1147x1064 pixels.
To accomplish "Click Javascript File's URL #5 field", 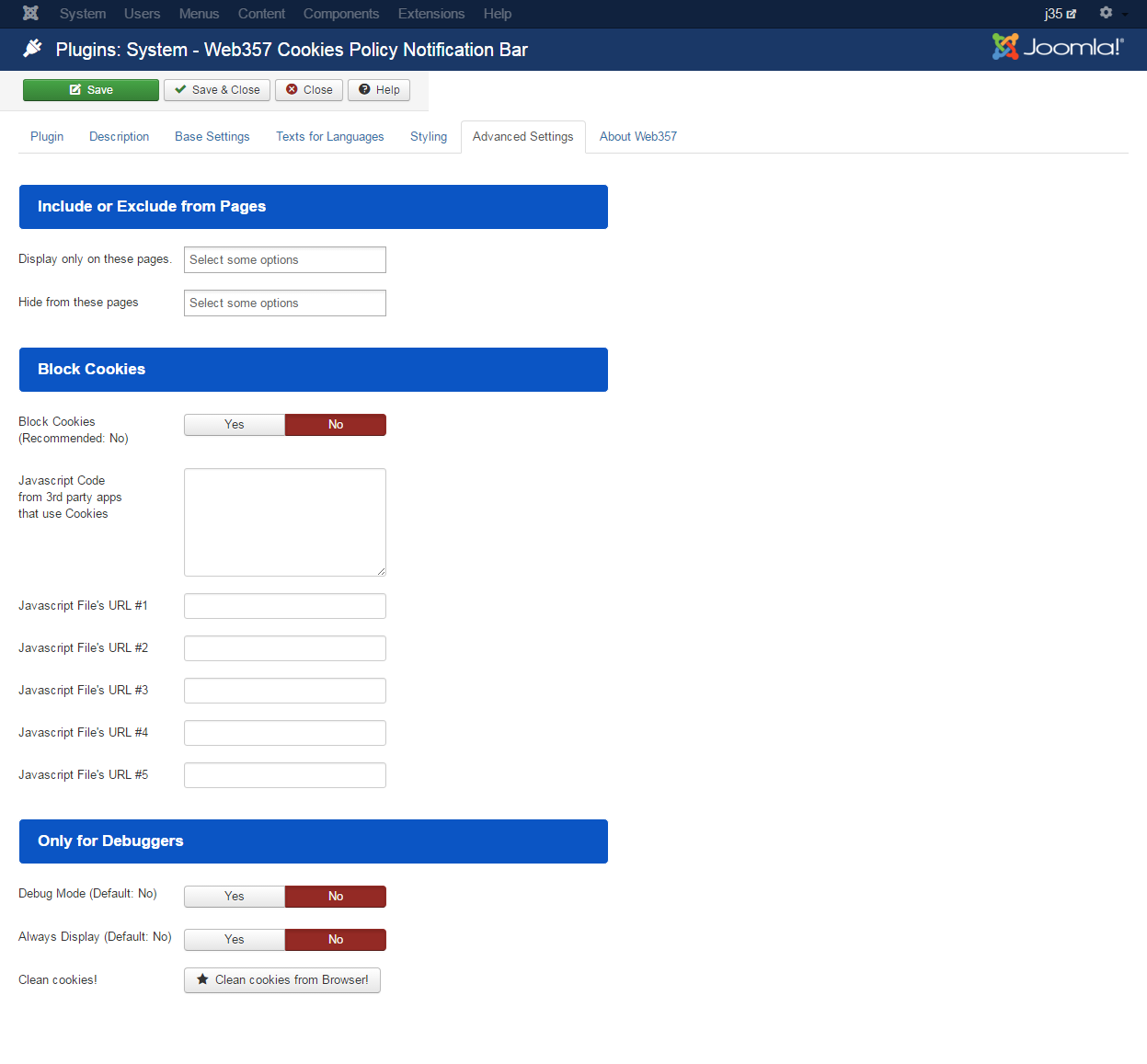I will click(285, 775).
